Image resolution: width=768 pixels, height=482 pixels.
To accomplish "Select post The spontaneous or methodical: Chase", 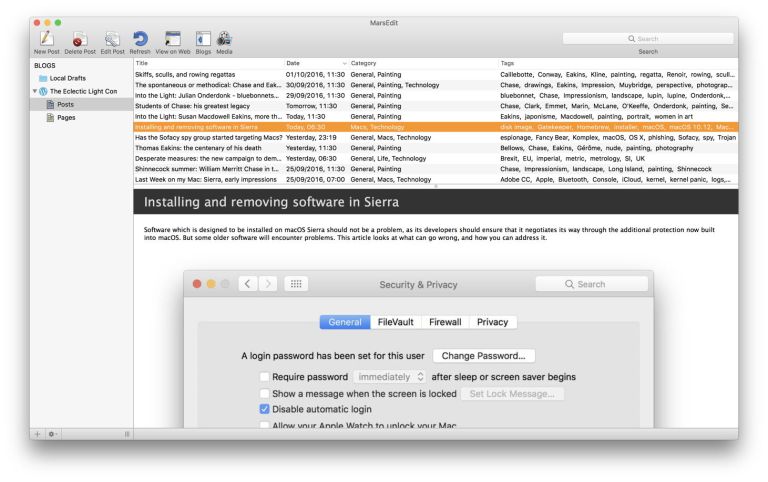I will coord(208,85).
